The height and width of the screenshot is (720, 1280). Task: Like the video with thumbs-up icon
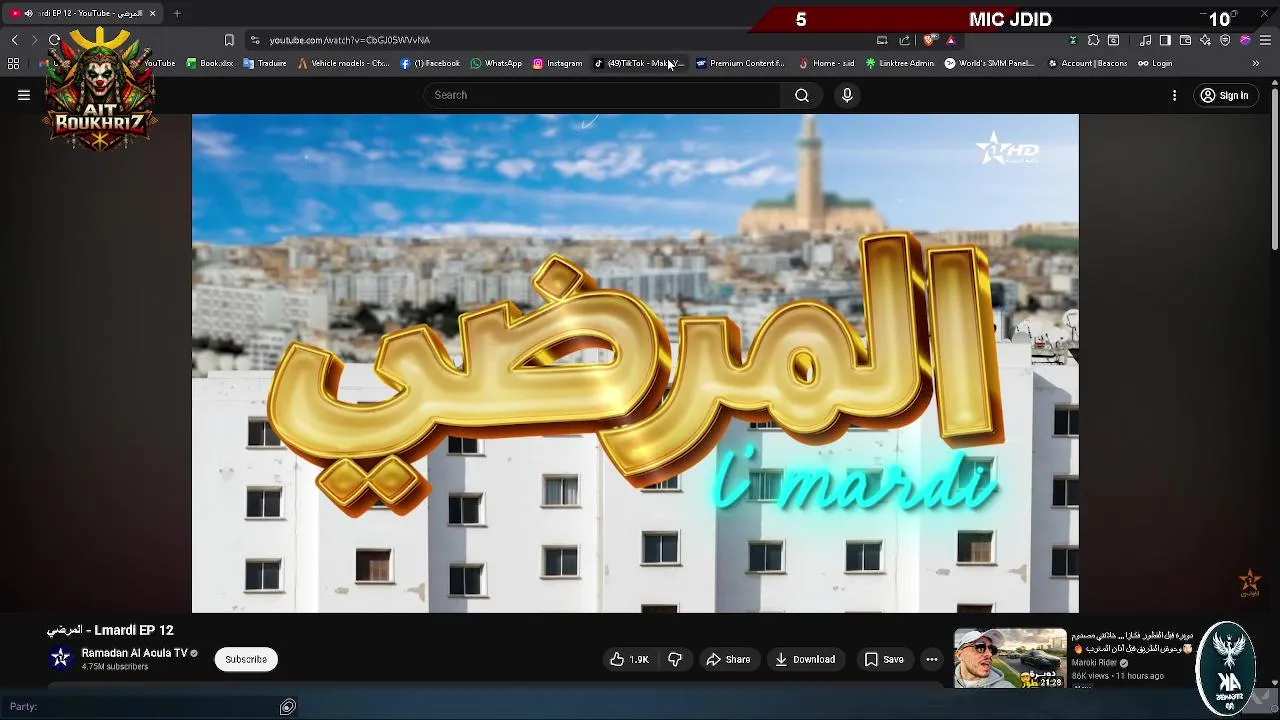pyautogui.click(x=629, y=659)
